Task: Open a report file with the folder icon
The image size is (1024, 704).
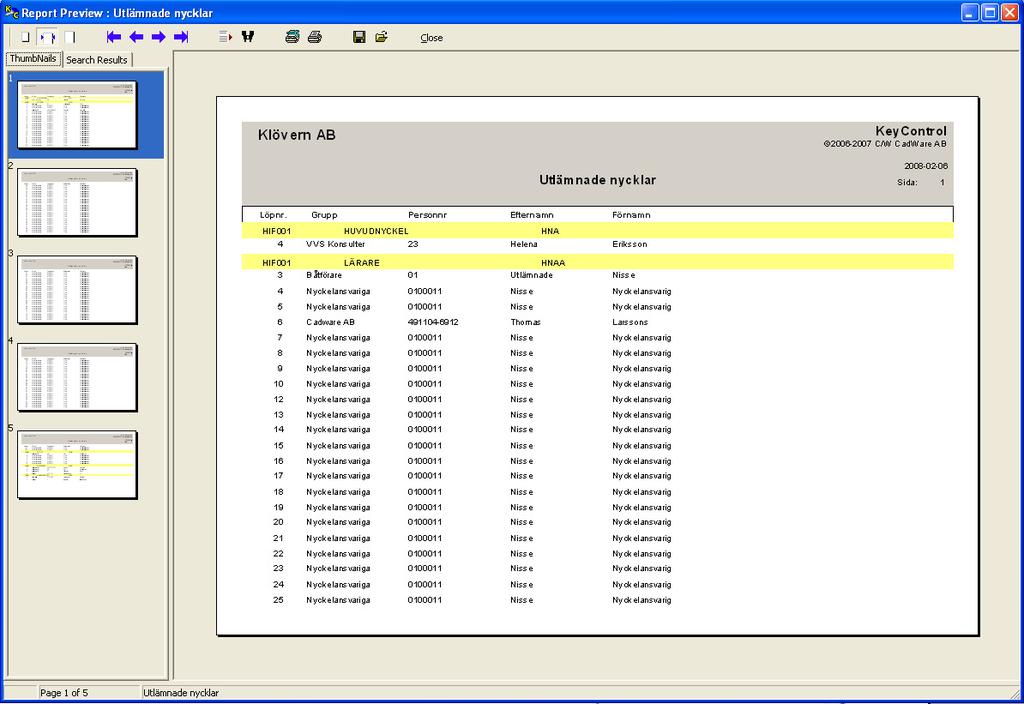Action: pyautogui.click(x=381, y=37)
